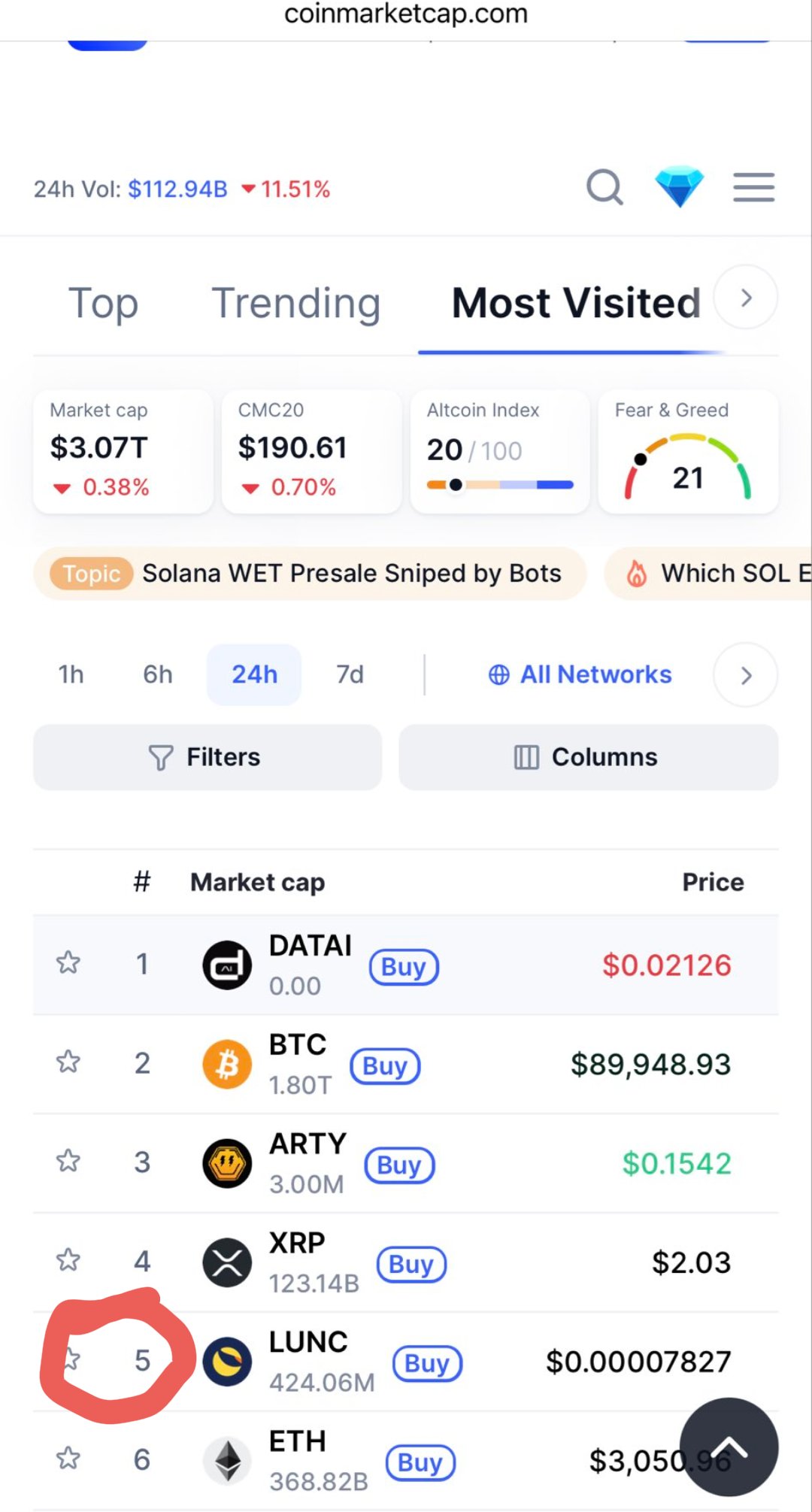Tap the Ethereum logo icon
This screenshot has height=1512, width=812.
pos(227,1461)
